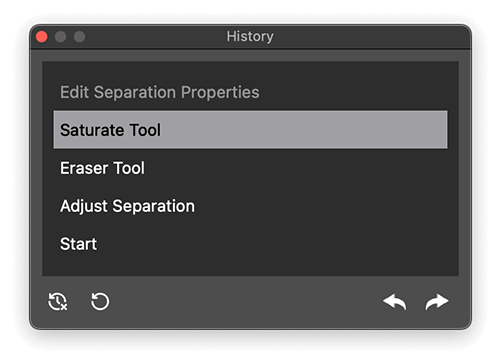This screenshot has height=362, width=500.
Task: Click the circular revert arrow icon
Action: coord(100,301)
